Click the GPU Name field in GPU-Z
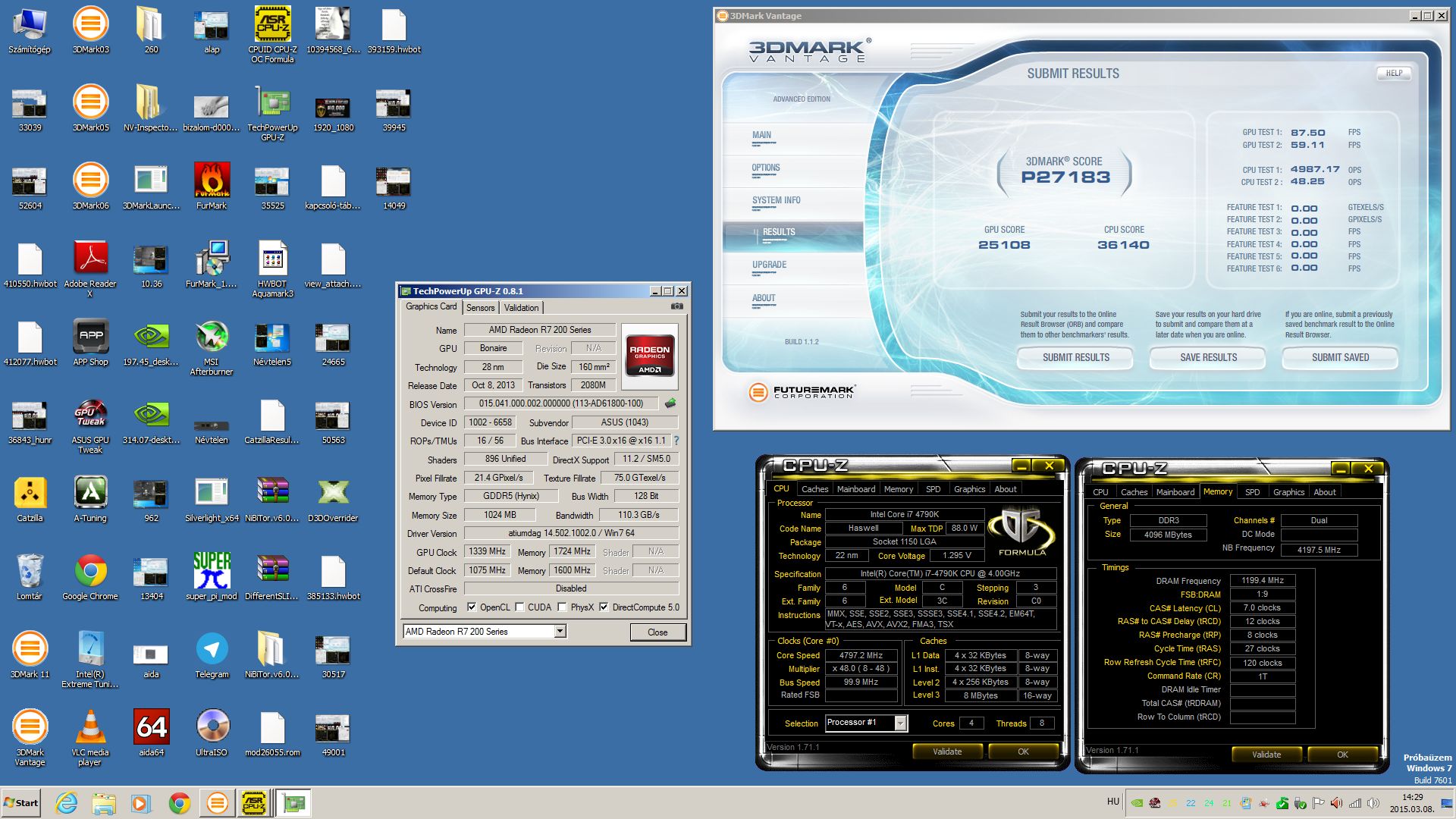Image resolution: width=1456 pixels, height=819 pixels. [540, 330]
